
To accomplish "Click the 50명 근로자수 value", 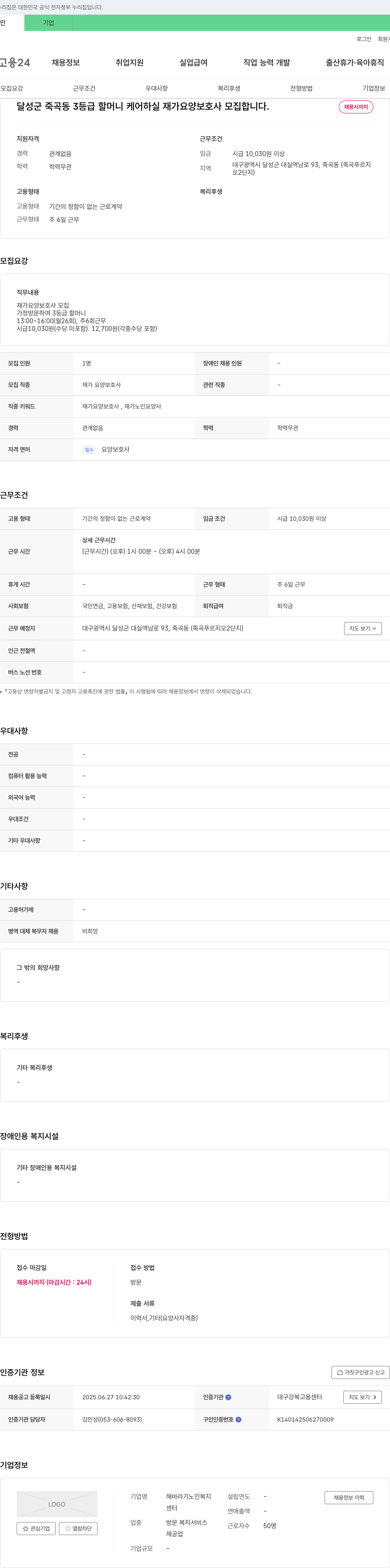I will (x=269, y=1526).
